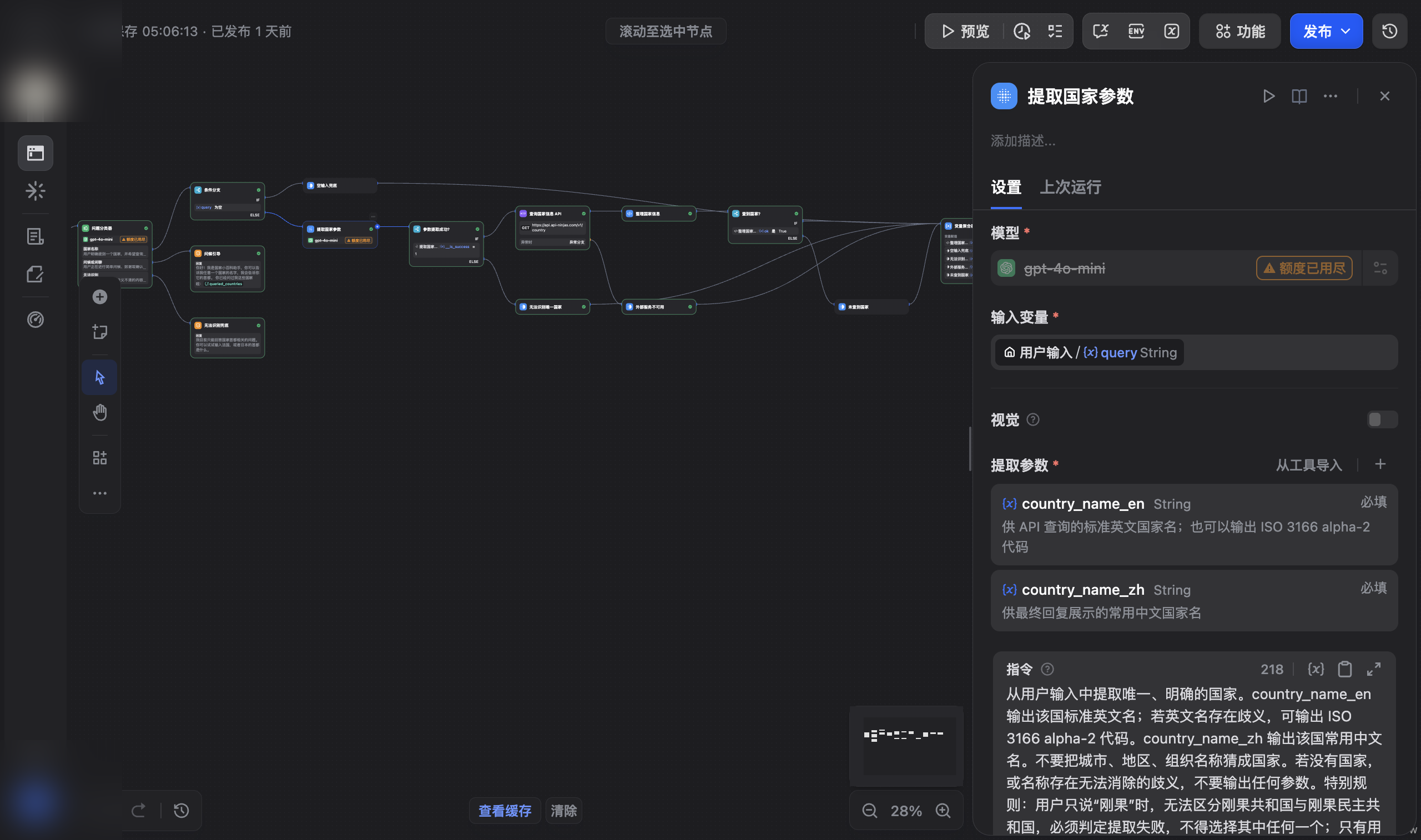Open the run history clock icon

(1022, 31)
